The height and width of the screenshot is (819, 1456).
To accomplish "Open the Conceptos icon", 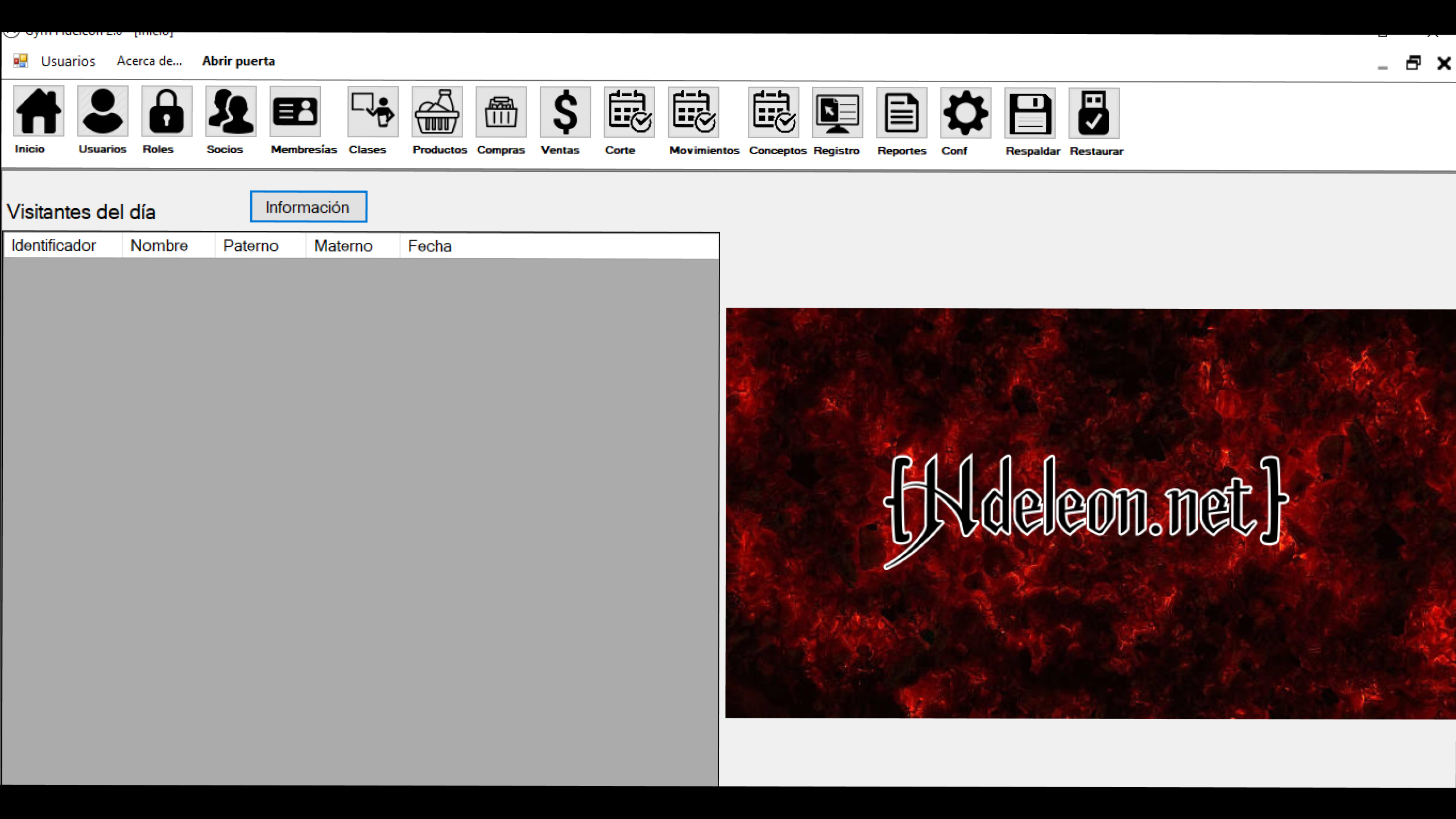I will (x=773, y=113).
